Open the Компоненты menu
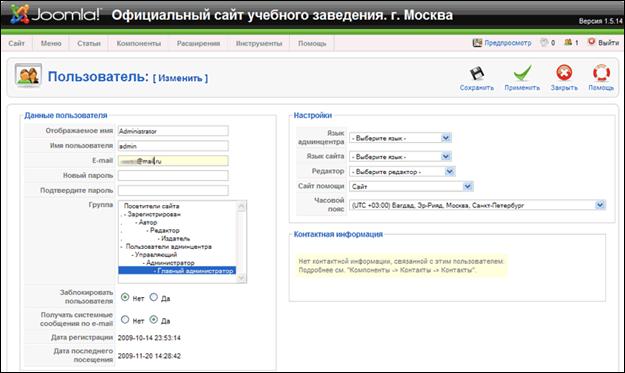Viewport: 625px width, 373px height. [139, 43]
